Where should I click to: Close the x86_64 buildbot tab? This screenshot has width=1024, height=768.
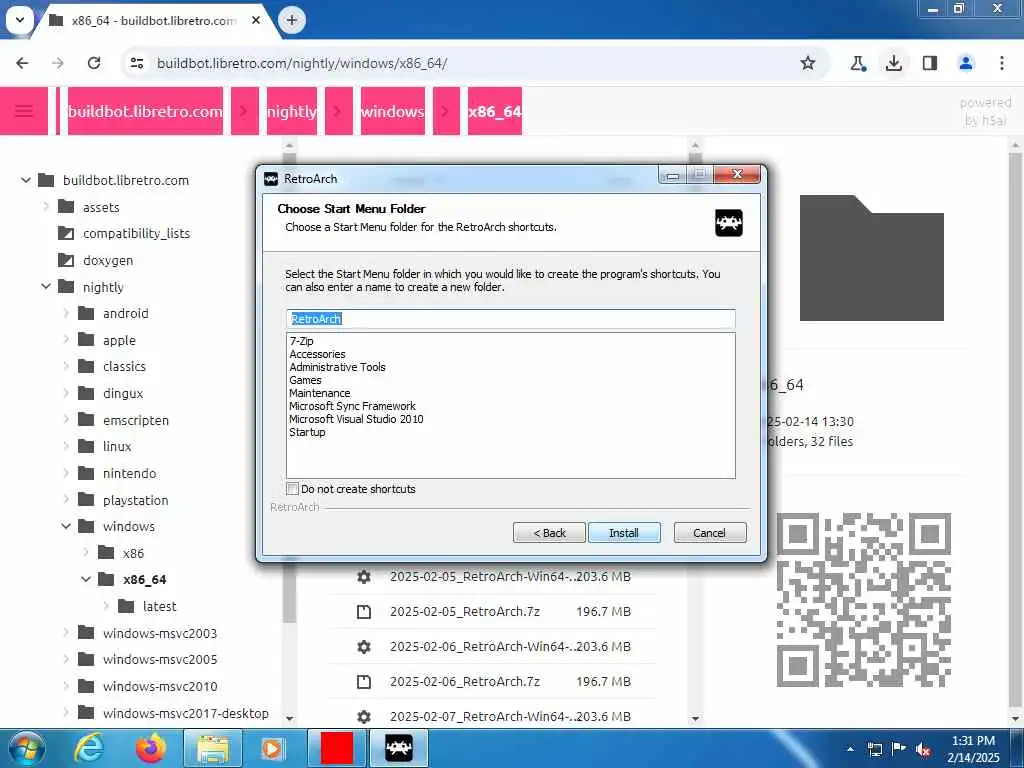(256, 20)
